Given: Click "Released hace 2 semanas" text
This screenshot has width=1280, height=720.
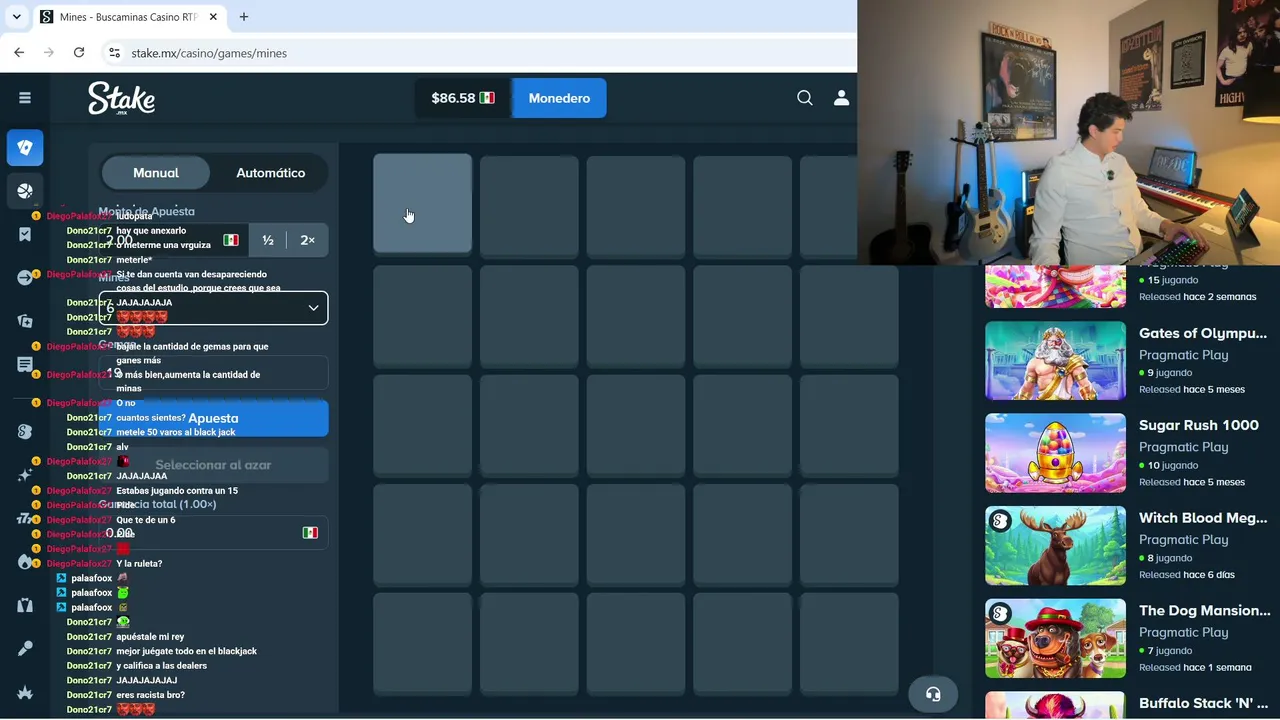Looking at the screenshot, I should click(1198, 297).
